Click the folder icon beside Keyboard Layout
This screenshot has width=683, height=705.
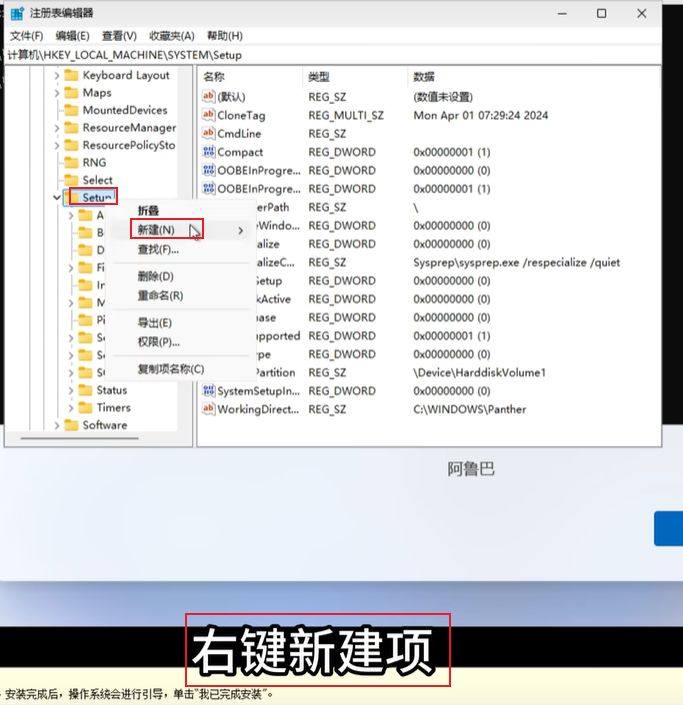click(71, 75)
